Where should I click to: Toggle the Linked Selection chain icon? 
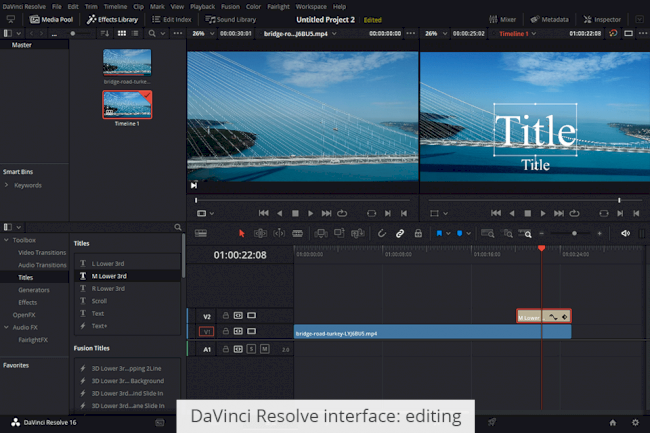coord(400,234)
